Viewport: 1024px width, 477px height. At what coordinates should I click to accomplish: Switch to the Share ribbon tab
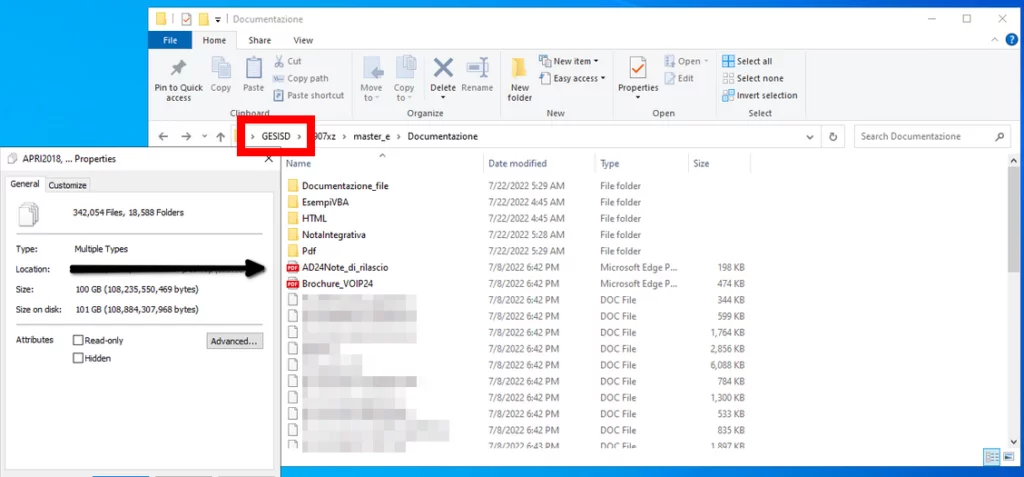(x=260, y=40)
